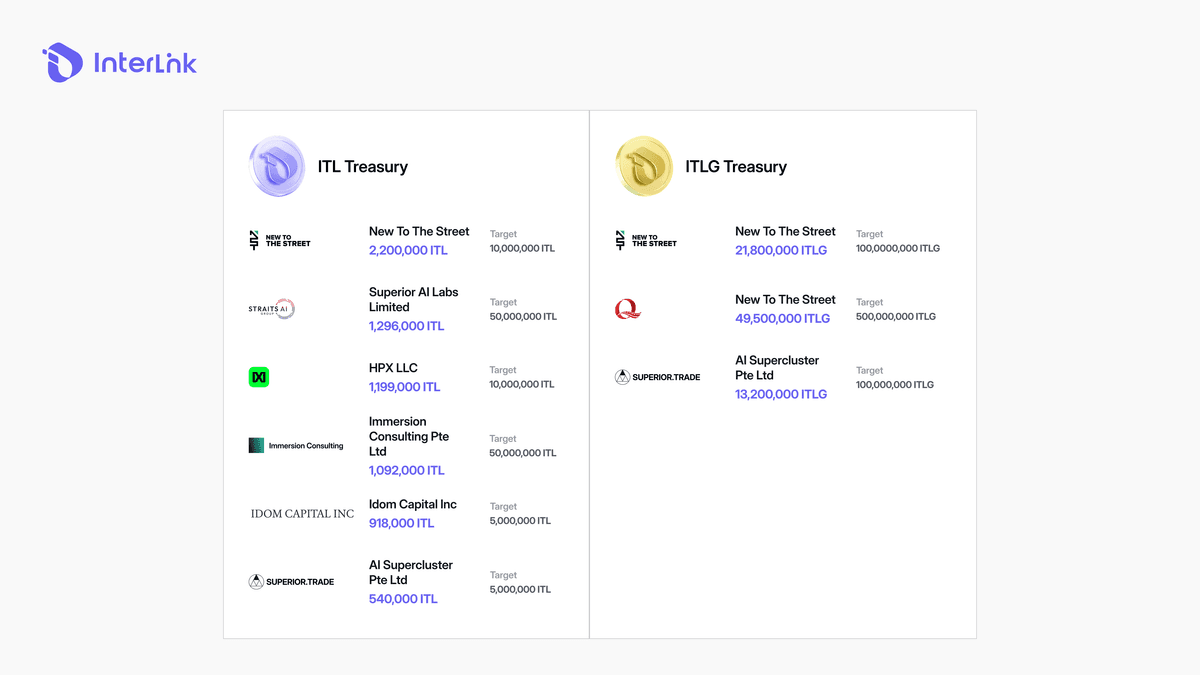1200x675 pixels.
Task: Click target value beside 2,200,000 ITL
Action: pyautogui.click(x=522, y=248)
